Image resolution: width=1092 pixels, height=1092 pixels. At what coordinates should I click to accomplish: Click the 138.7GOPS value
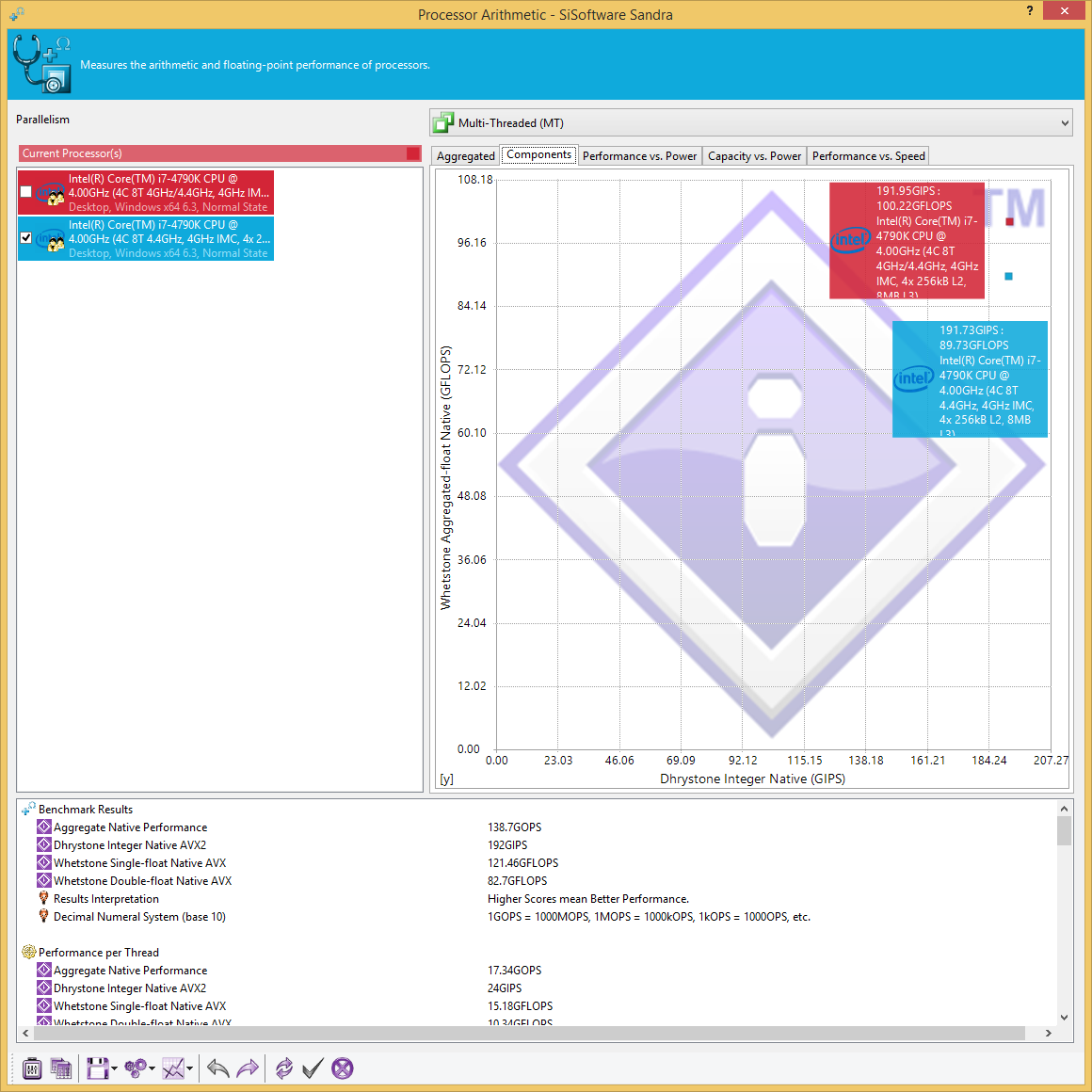pos(514,827)
